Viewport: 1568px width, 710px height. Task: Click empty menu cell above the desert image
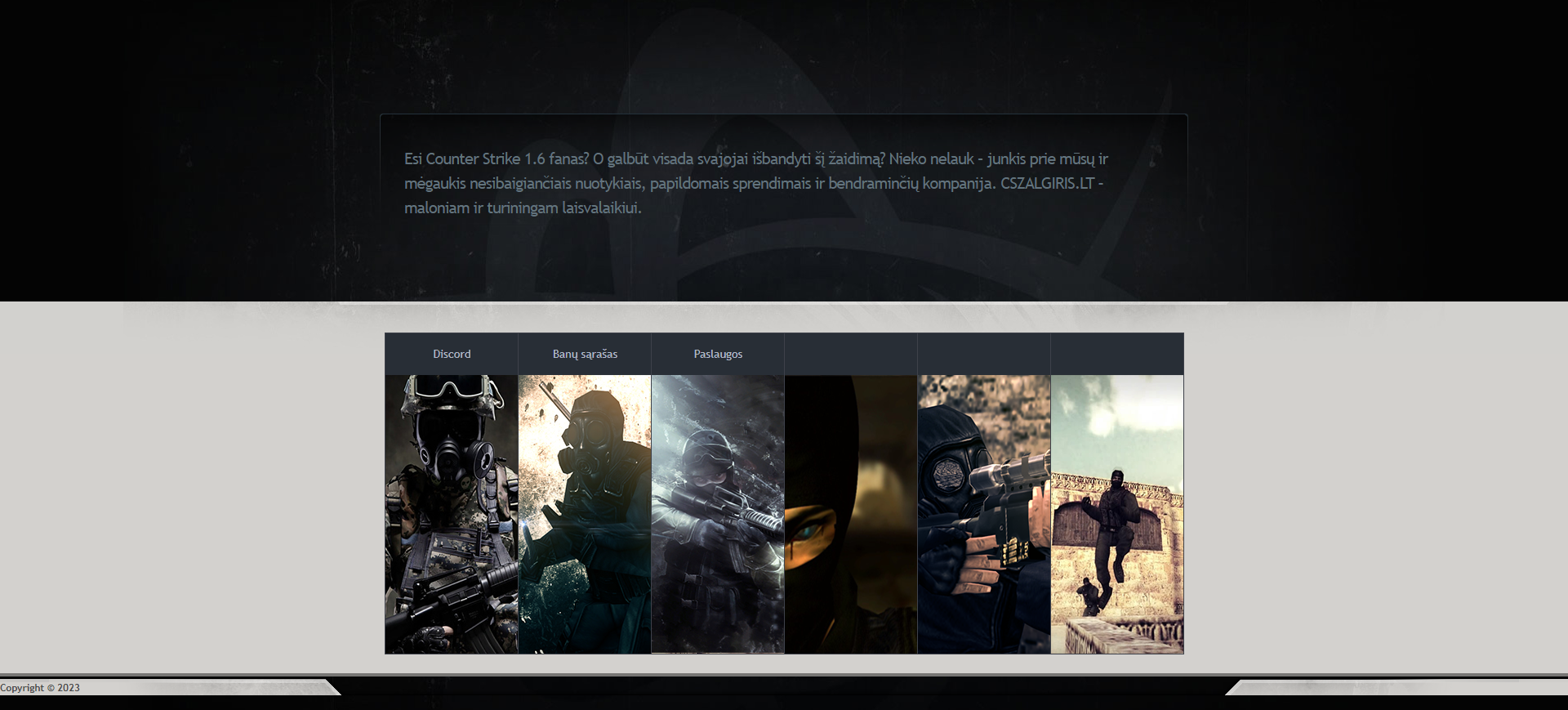click(x=1117, y=354)
